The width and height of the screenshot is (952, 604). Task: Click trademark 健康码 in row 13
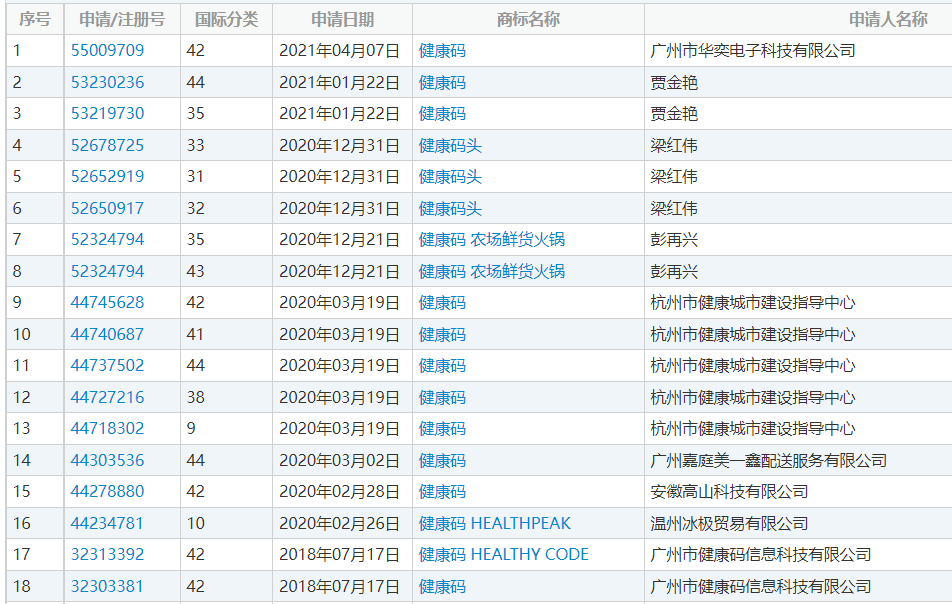point(443,429)
